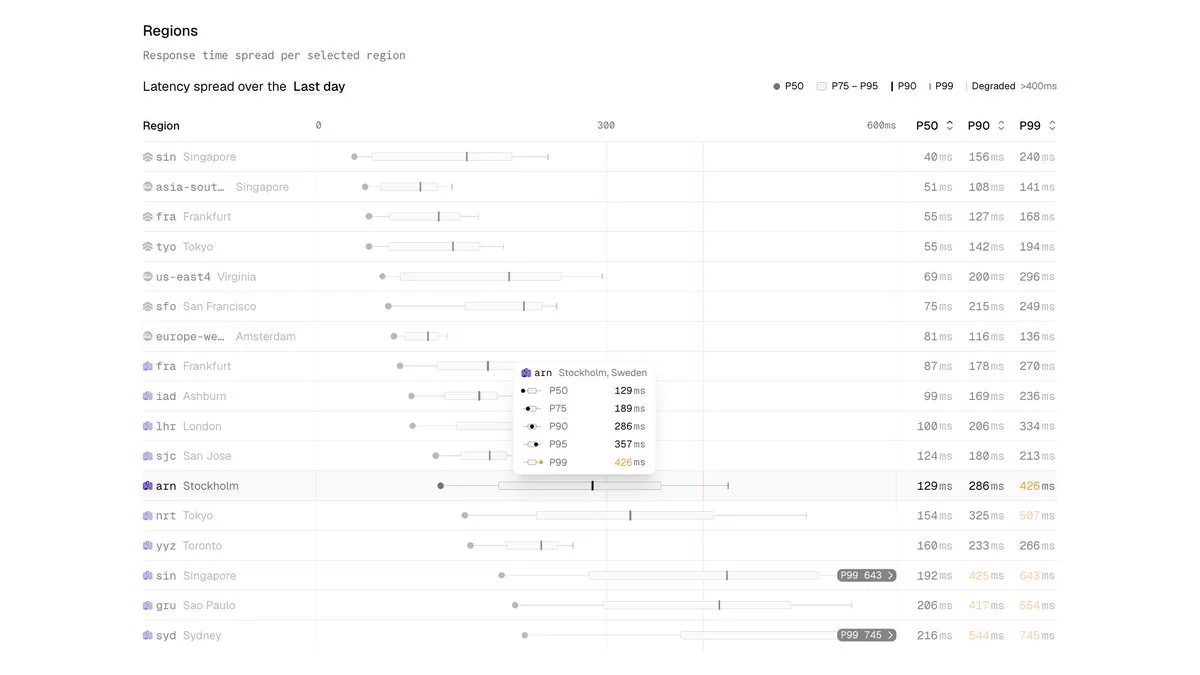Click the 357ms P95 value in tooltip
Image resolution: width=1200 pixels, height=675 pixels.
pyautogui.click(x=630, y=444)
